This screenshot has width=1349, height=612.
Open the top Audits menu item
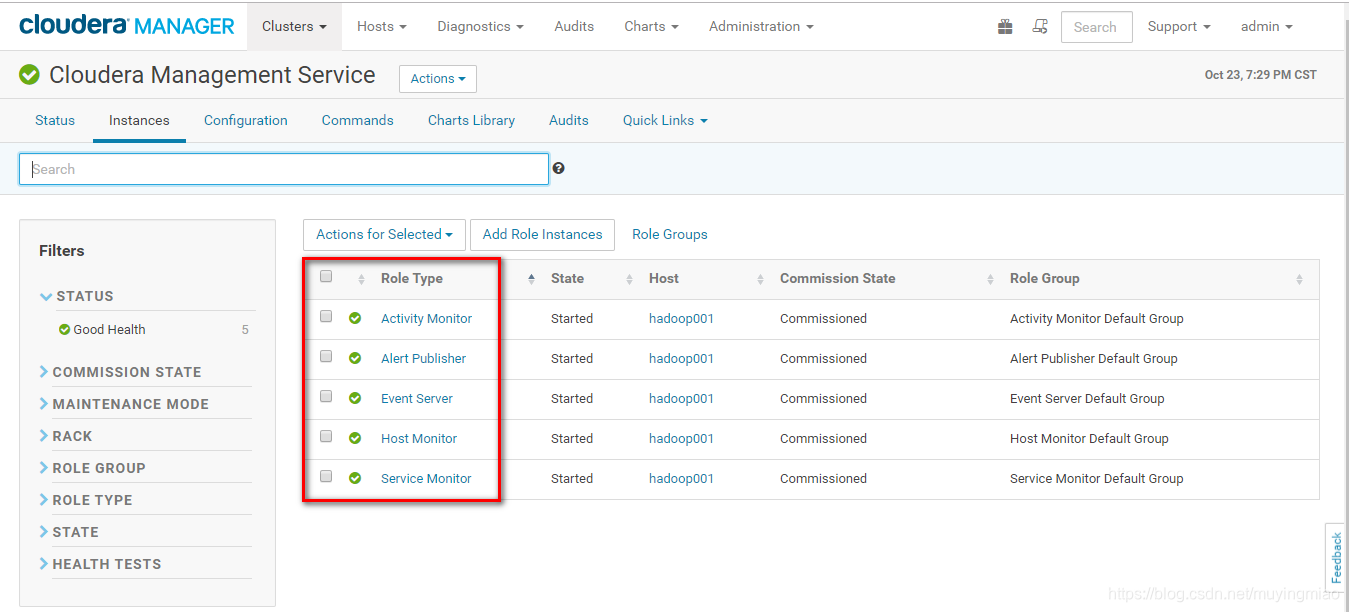coord(574,26)
